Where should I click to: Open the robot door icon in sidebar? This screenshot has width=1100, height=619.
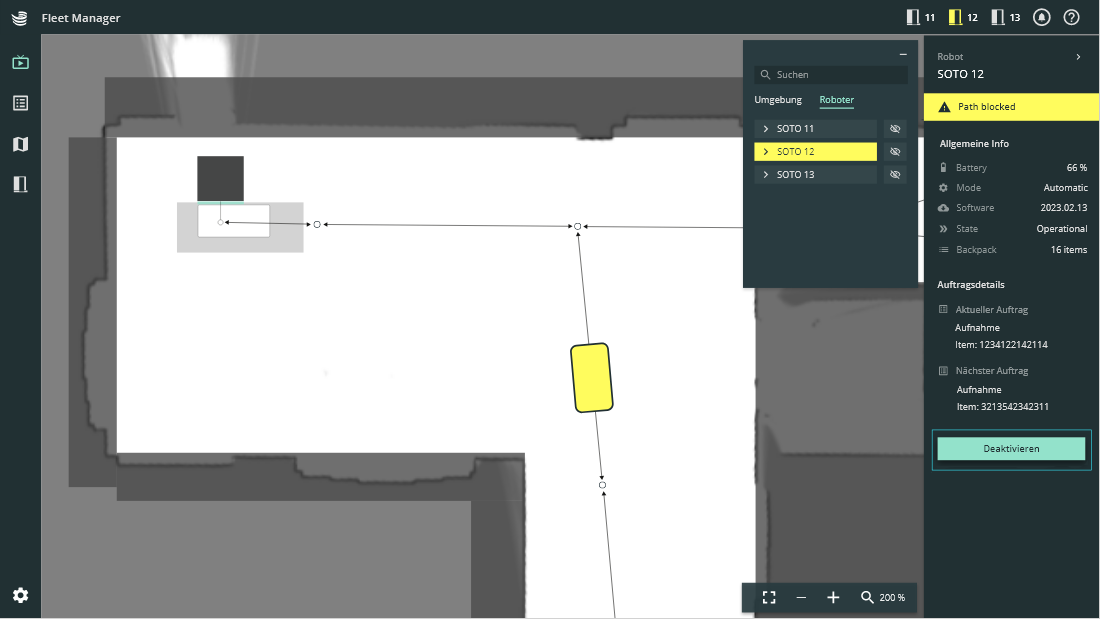(20, 184)
